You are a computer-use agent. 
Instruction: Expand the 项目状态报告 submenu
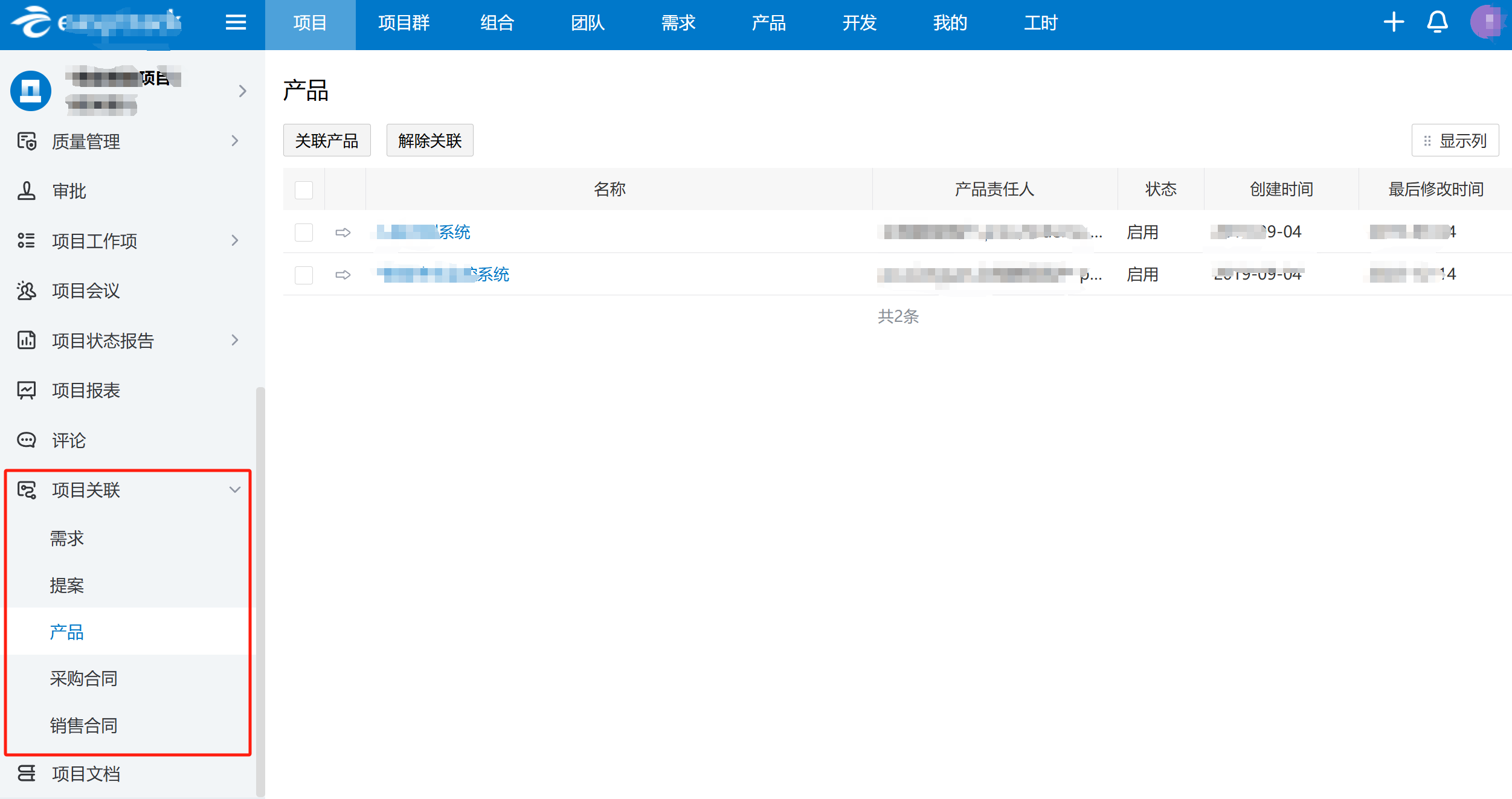pos(235,341)
